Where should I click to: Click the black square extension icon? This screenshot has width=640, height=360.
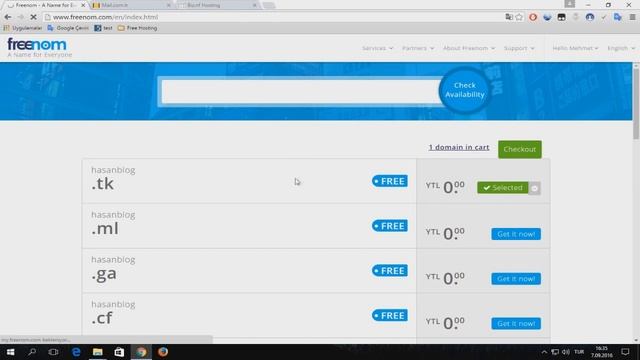click(x=562, y=17)
